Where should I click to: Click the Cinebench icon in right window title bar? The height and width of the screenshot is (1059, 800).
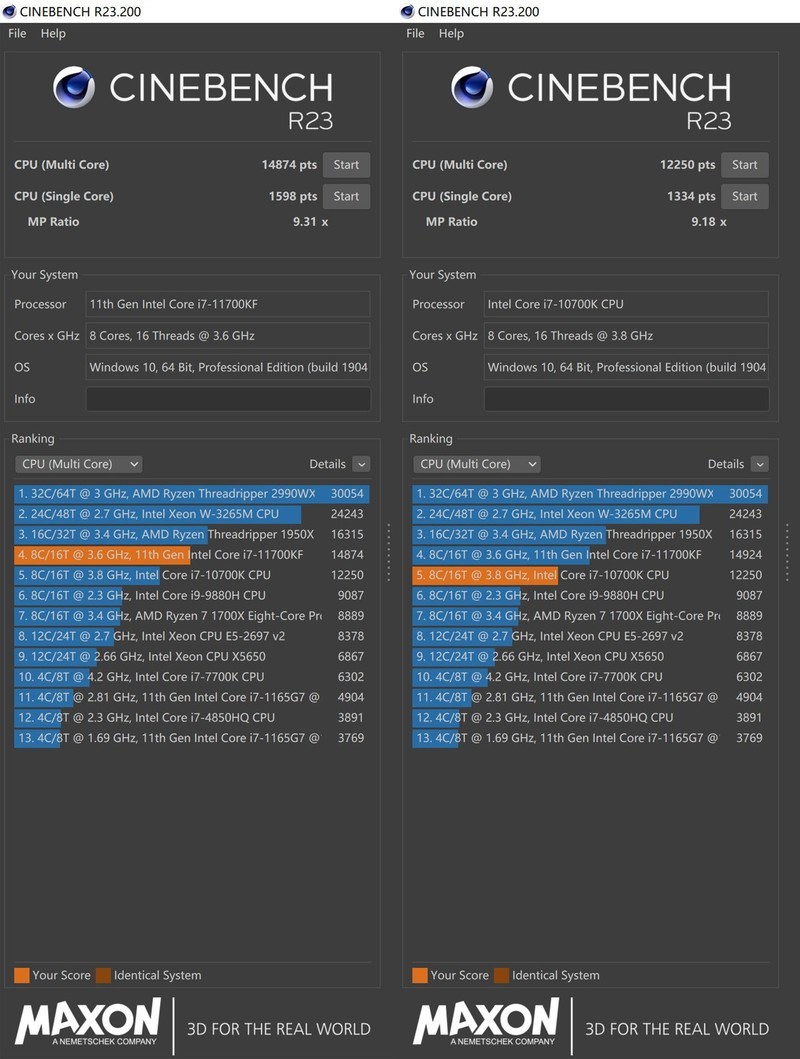point(407,11)
